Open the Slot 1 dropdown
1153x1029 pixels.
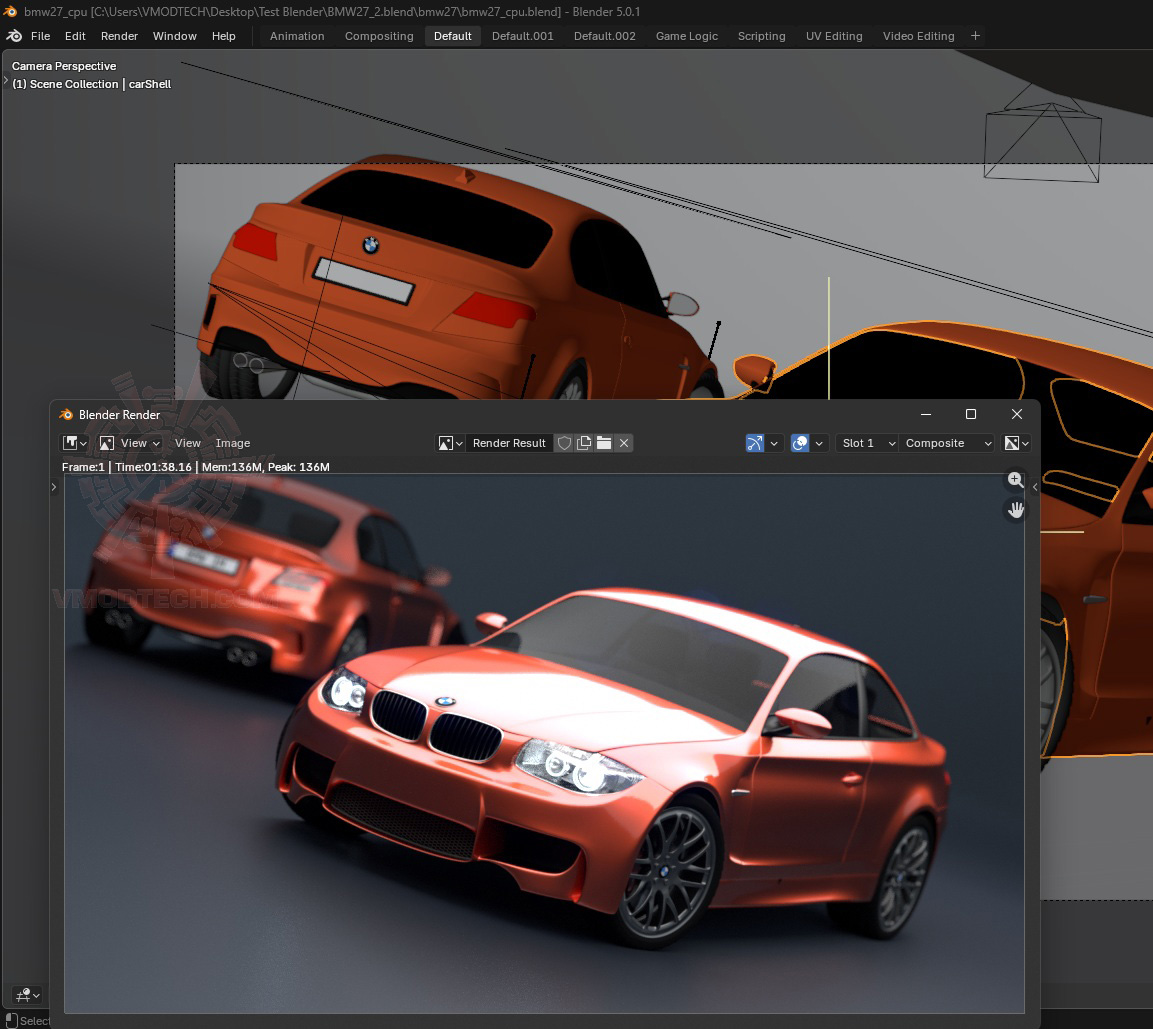(x=866, y=443)
